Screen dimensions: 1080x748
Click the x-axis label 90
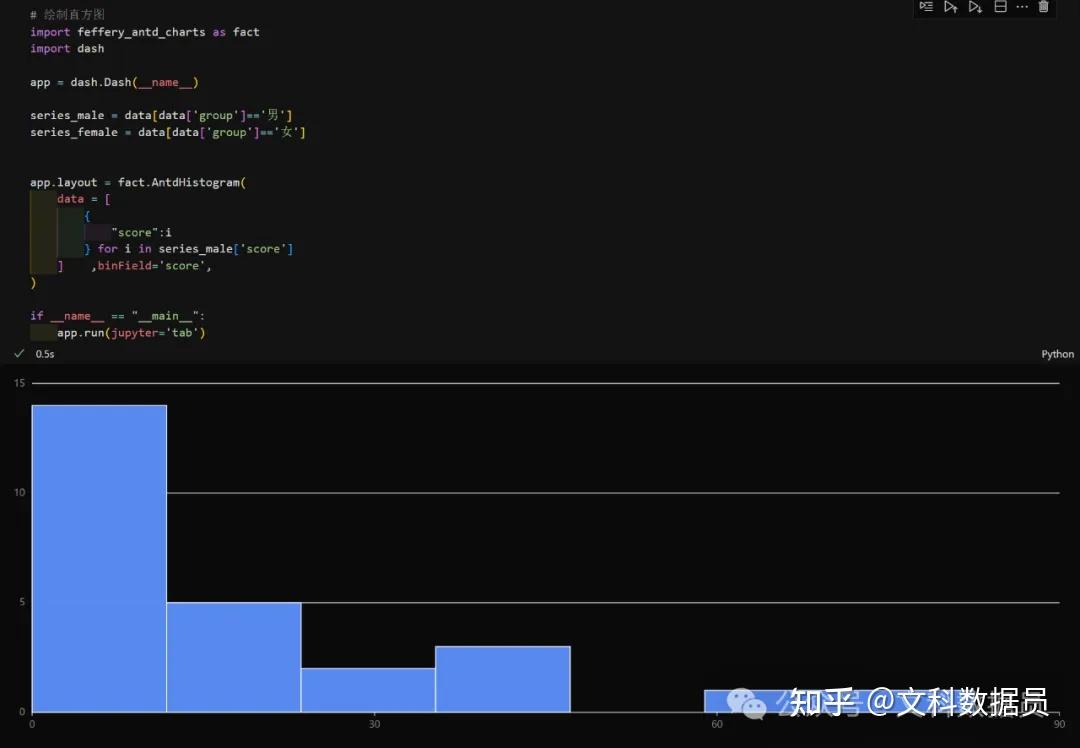[1060, 724]
